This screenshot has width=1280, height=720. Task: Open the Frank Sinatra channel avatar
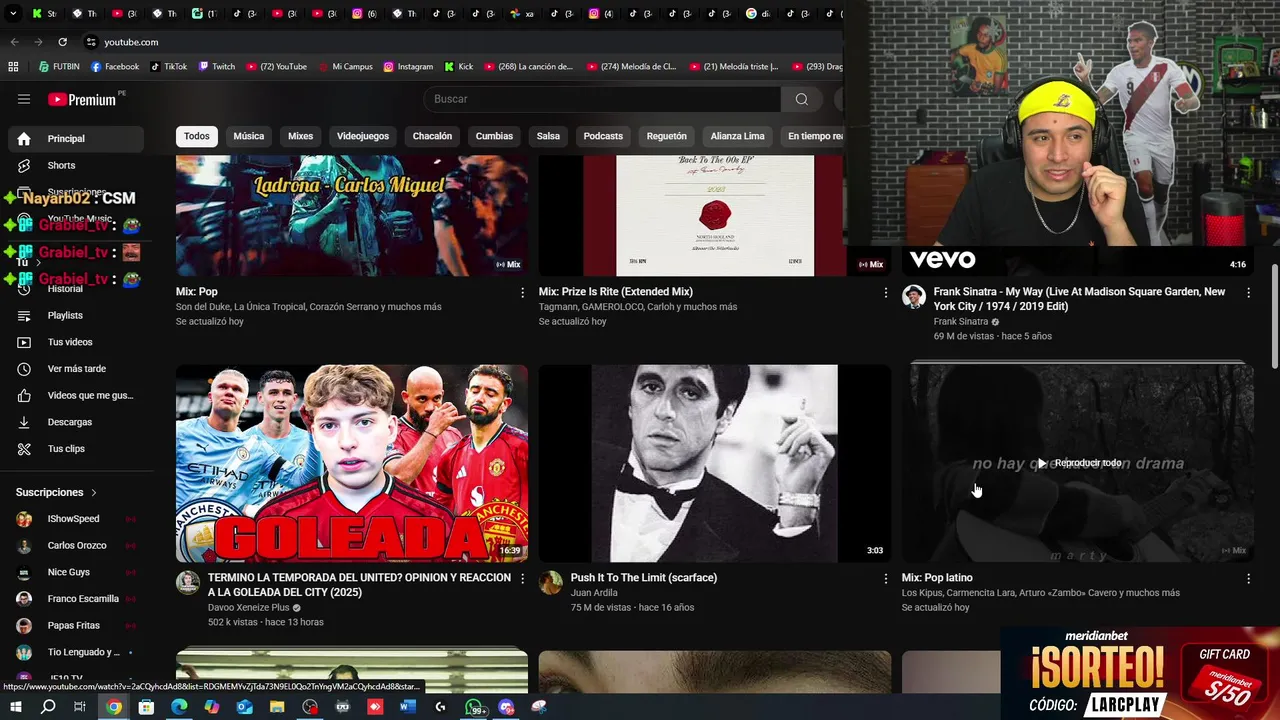[914, 297]
